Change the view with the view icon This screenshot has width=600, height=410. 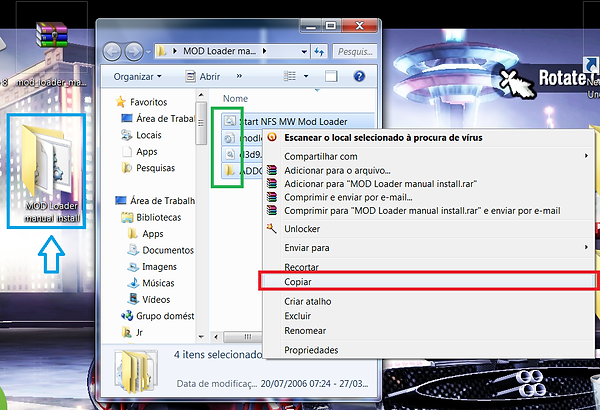(x=290, y=76)
